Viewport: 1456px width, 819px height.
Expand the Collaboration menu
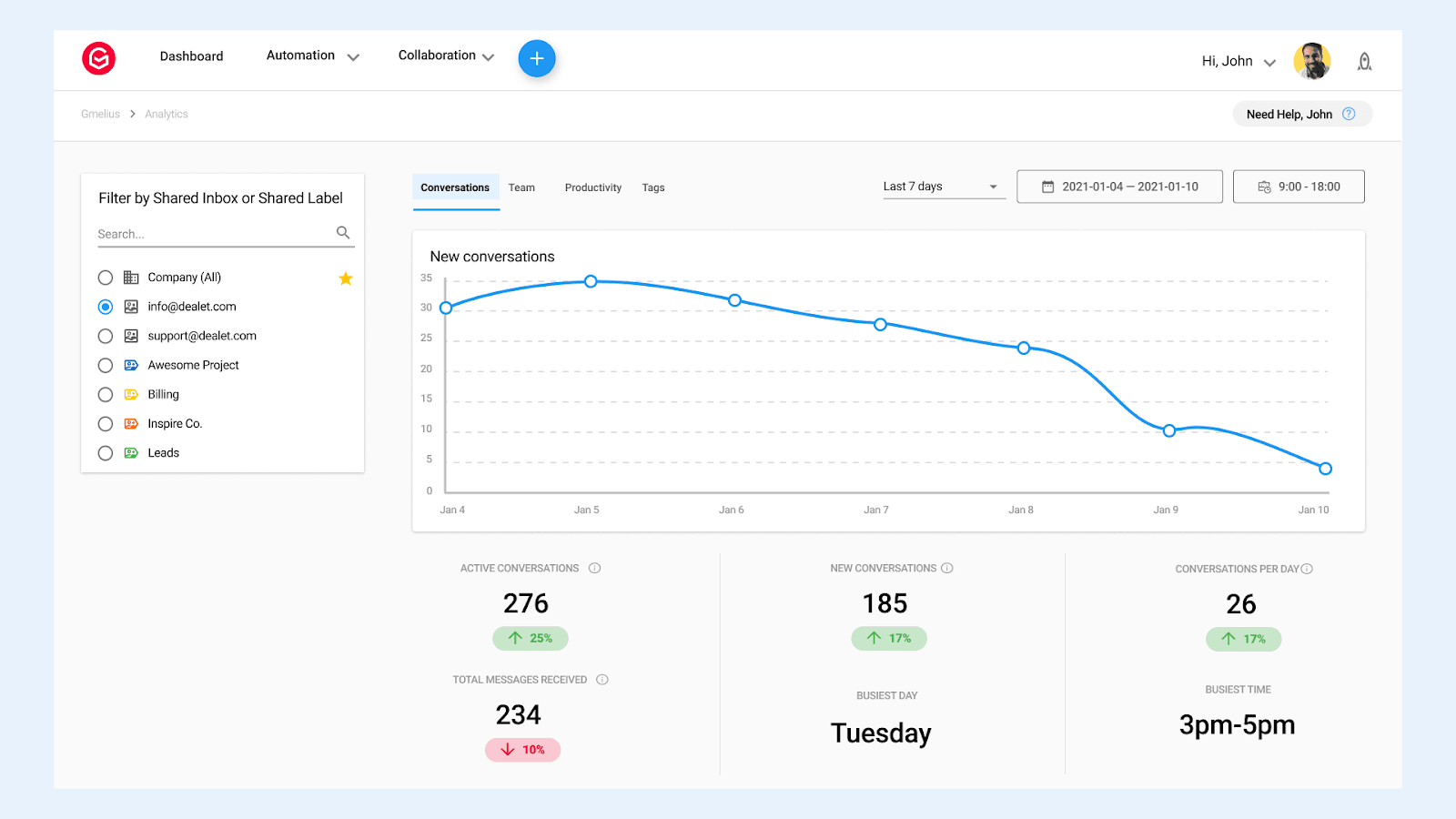pos(444,56)
